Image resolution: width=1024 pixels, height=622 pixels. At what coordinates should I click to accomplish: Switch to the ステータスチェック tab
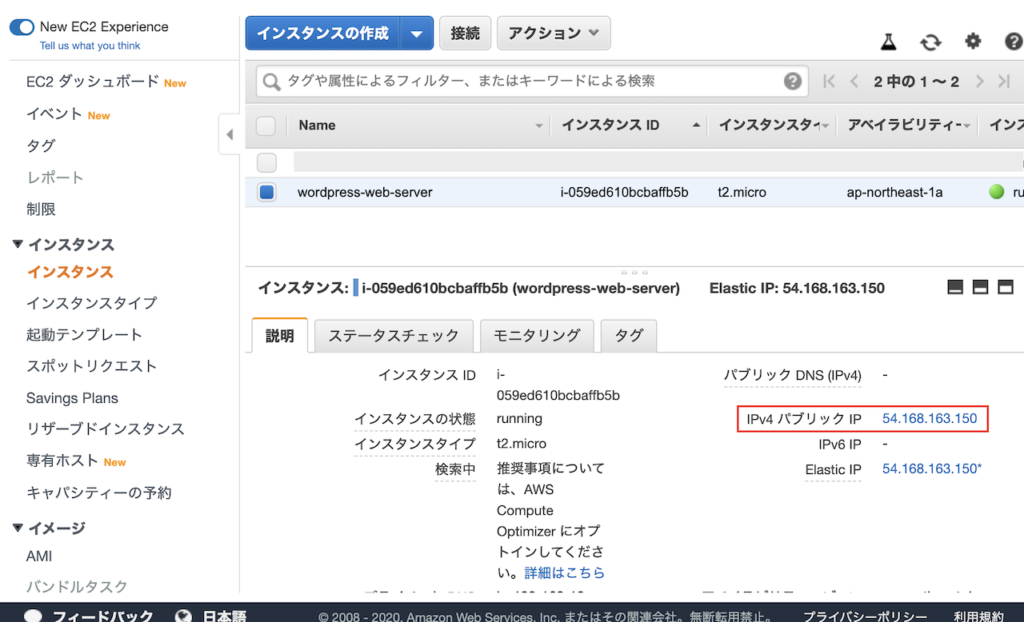coord(394,336)
